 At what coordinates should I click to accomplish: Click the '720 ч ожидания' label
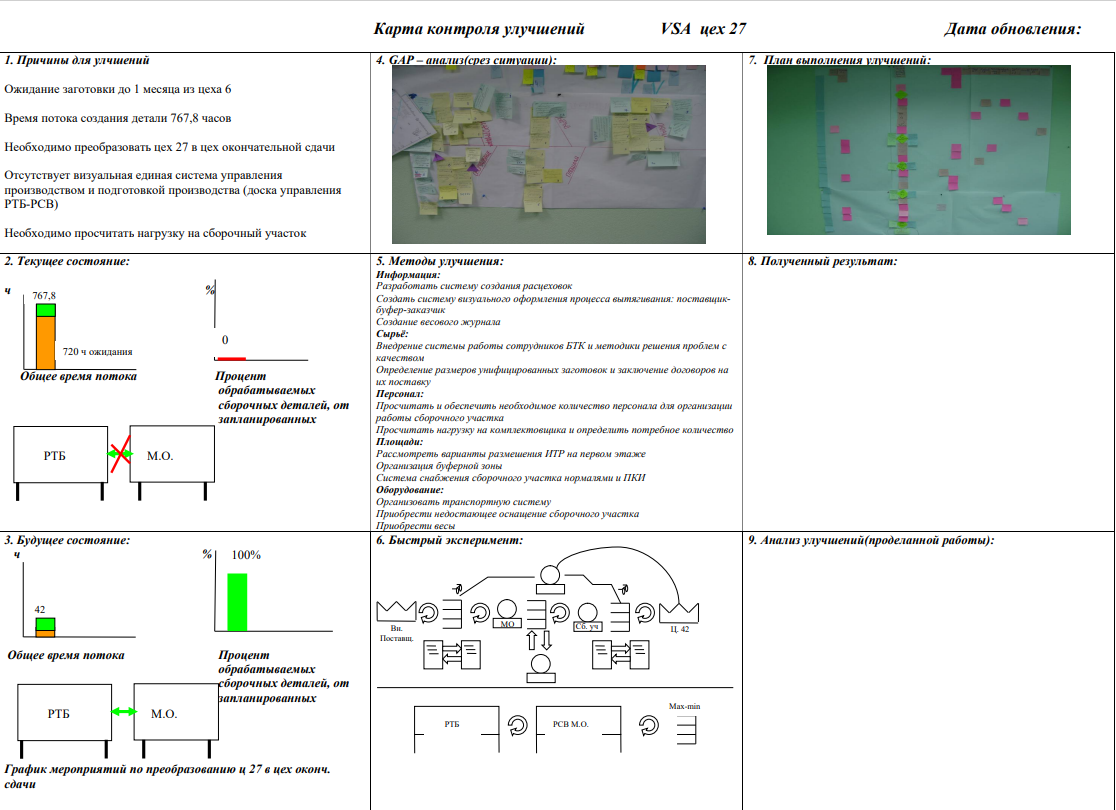pyautogui.click(x=98, y=352)
